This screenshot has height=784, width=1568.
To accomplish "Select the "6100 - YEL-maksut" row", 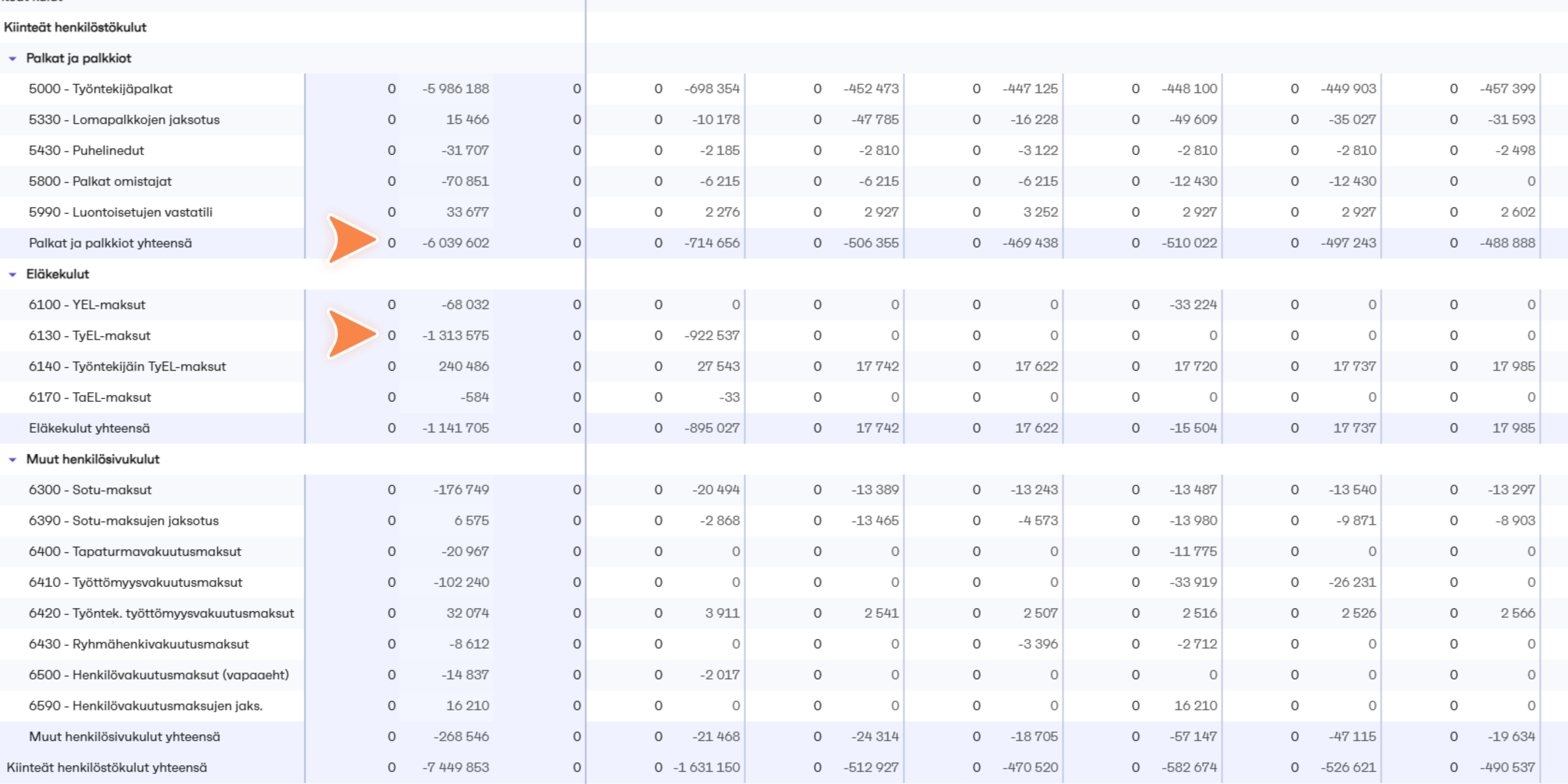I will (87, 305).
